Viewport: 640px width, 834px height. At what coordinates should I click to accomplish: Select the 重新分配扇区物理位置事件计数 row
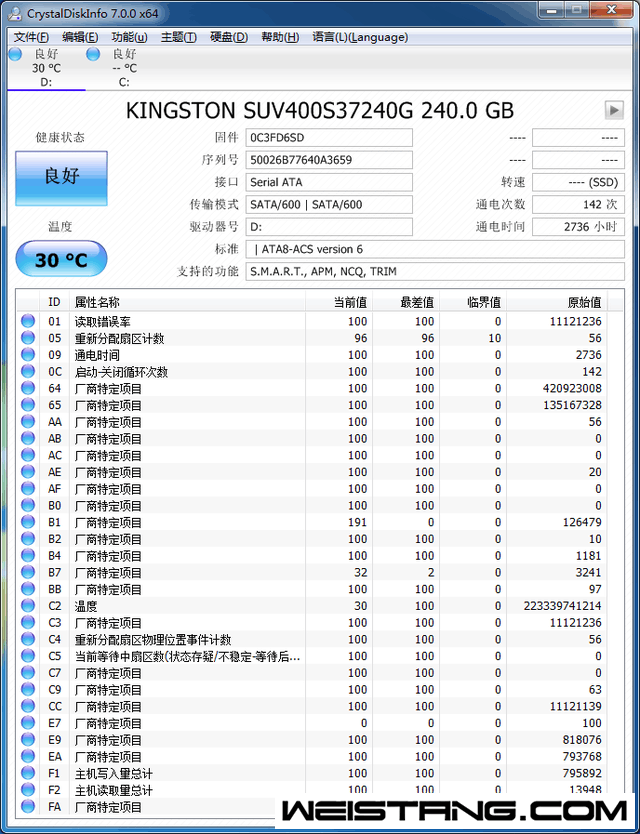coord(312,639)
